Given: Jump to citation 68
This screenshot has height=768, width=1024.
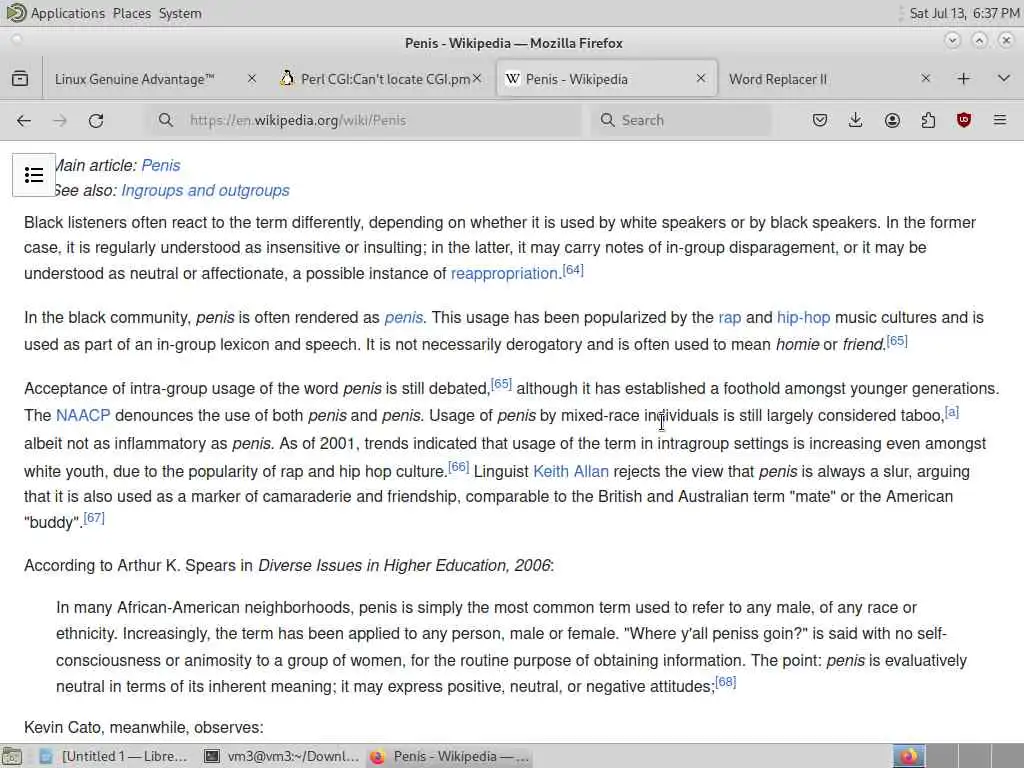Looking at the screenshot, I should [x=726, y=682].
